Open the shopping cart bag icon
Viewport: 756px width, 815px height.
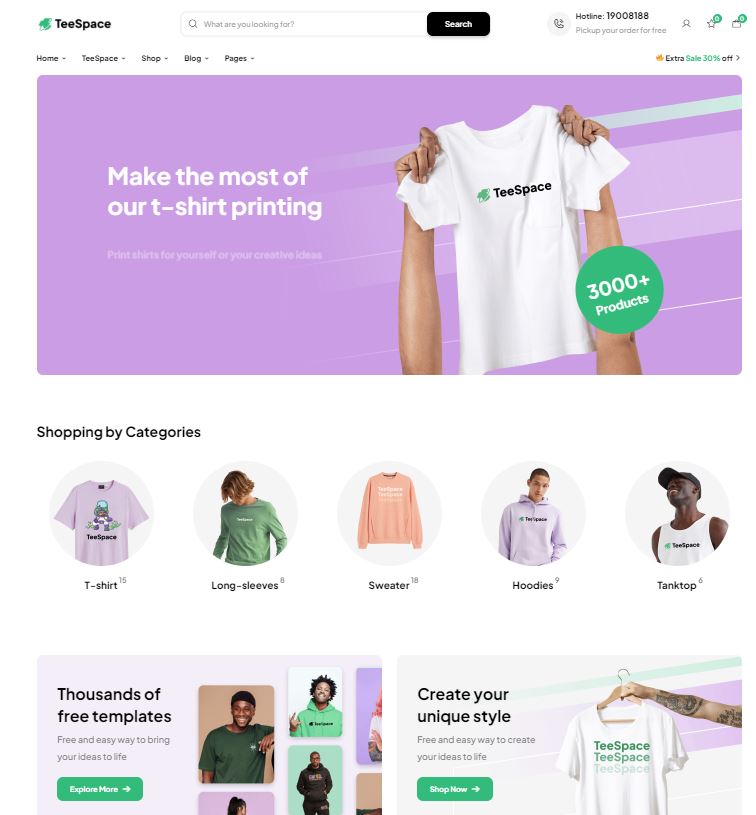pos(736,23)
